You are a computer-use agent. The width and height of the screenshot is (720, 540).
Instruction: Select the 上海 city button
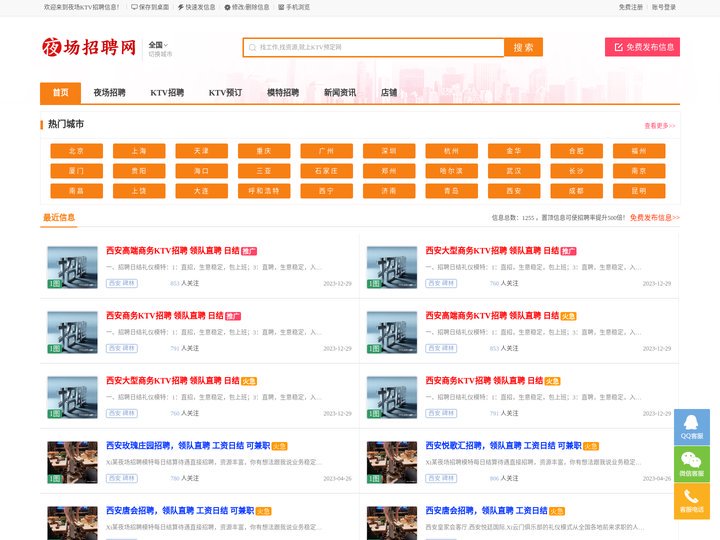coord(139,151)
